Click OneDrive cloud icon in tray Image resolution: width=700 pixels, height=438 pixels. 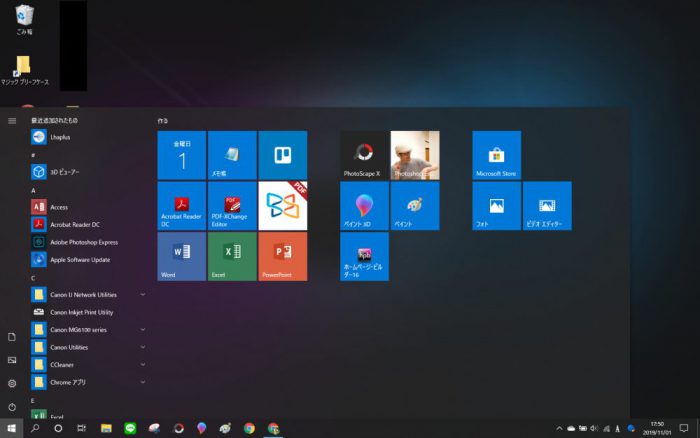pyautogui.click(x=571, y=429)
